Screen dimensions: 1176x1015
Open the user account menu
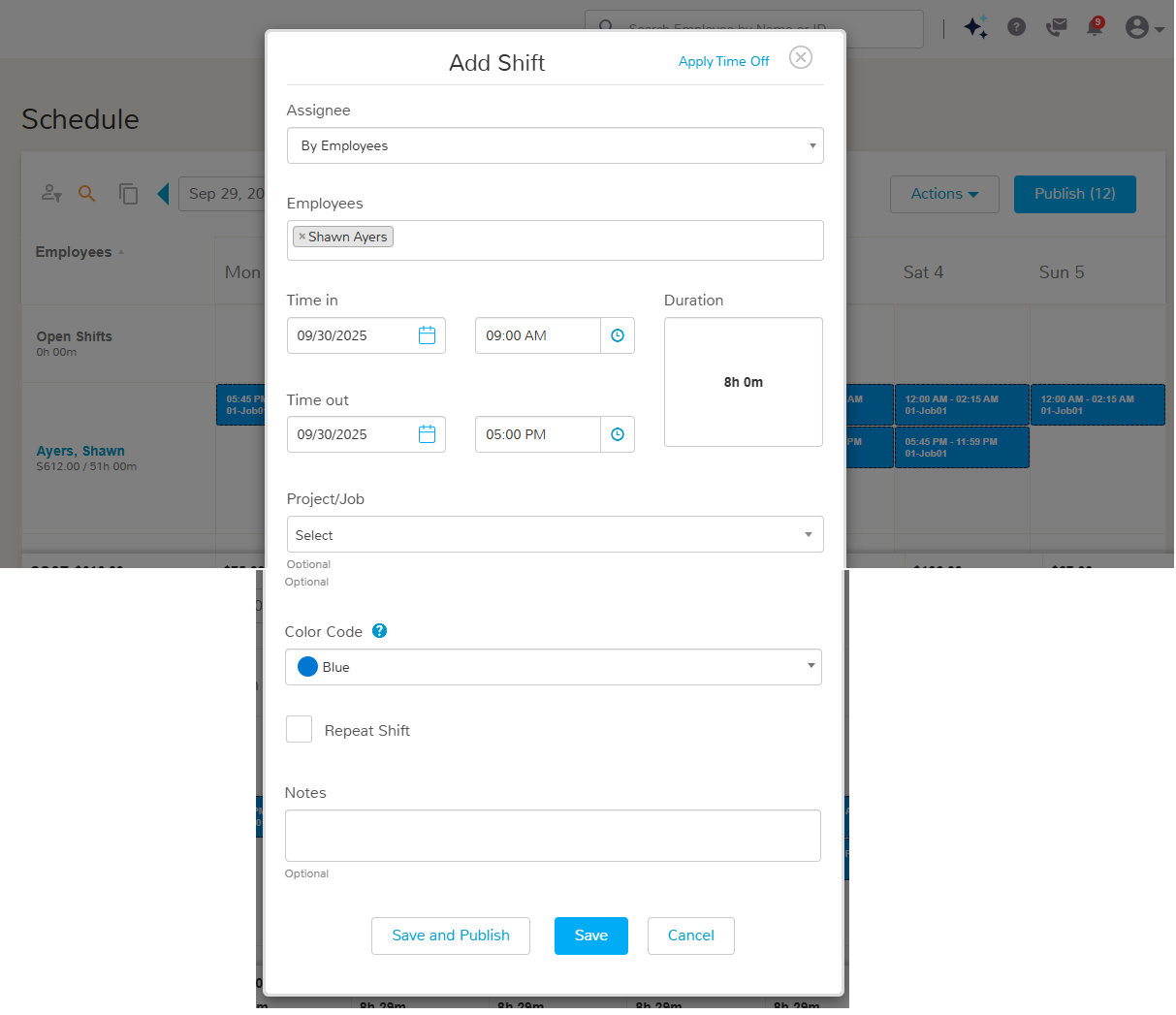tap(1143, 27)
